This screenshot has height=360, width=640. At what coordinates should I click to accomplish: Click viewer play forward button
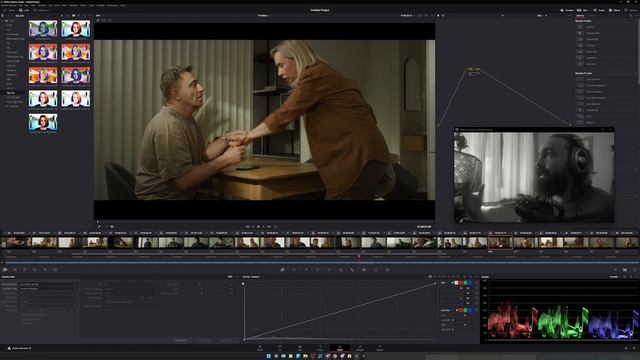263,226
